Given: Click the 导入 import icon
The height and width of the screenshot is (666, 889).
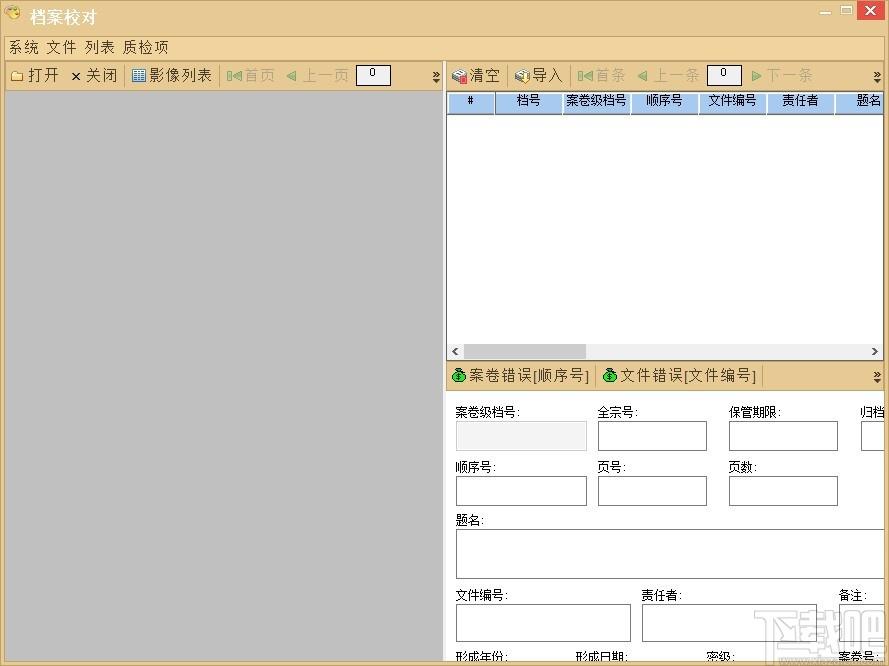Looking at the screenshot, I should [x=522, y=76].
